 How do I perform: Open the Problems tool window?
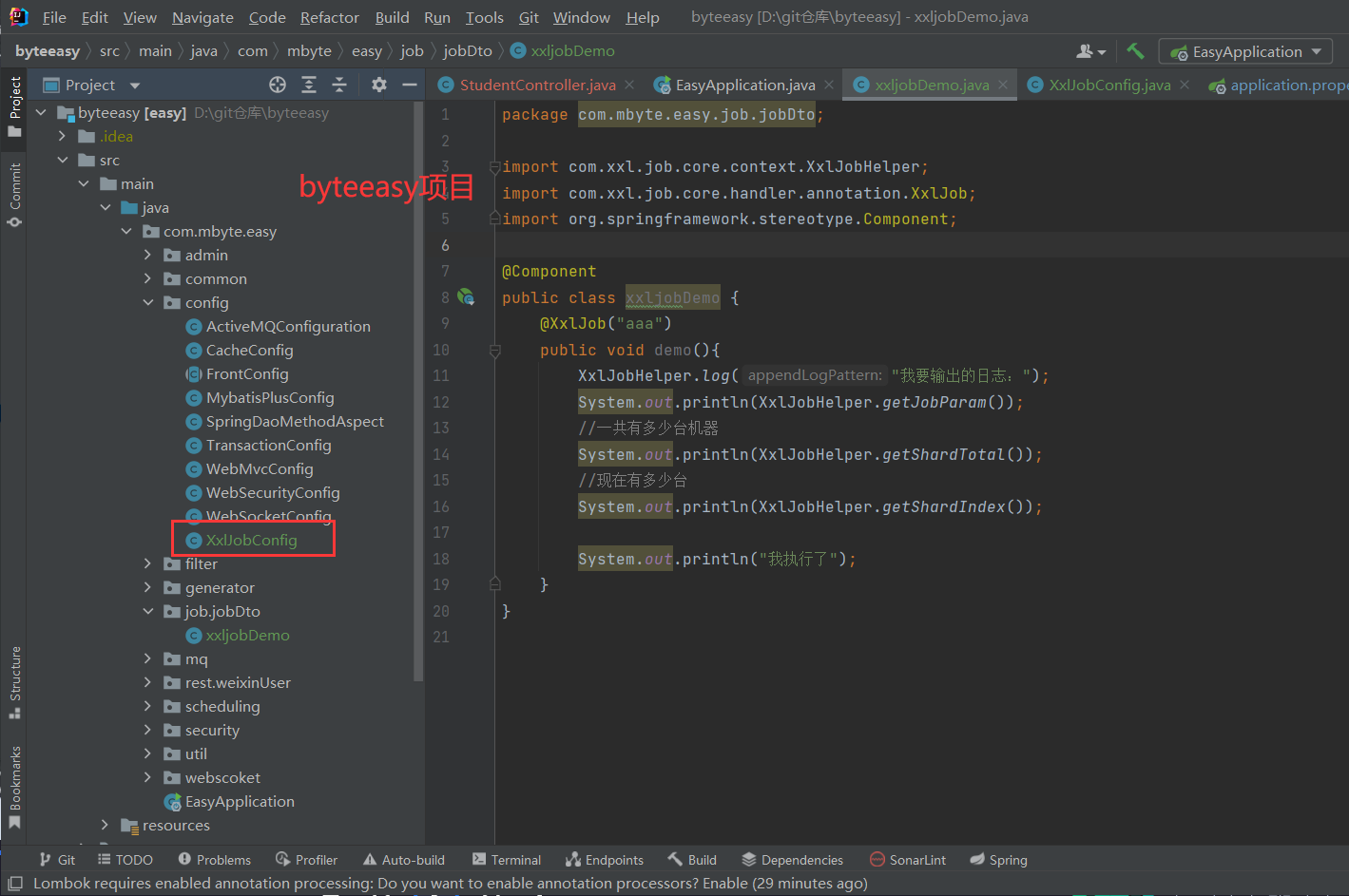click(x=215, y=860)
